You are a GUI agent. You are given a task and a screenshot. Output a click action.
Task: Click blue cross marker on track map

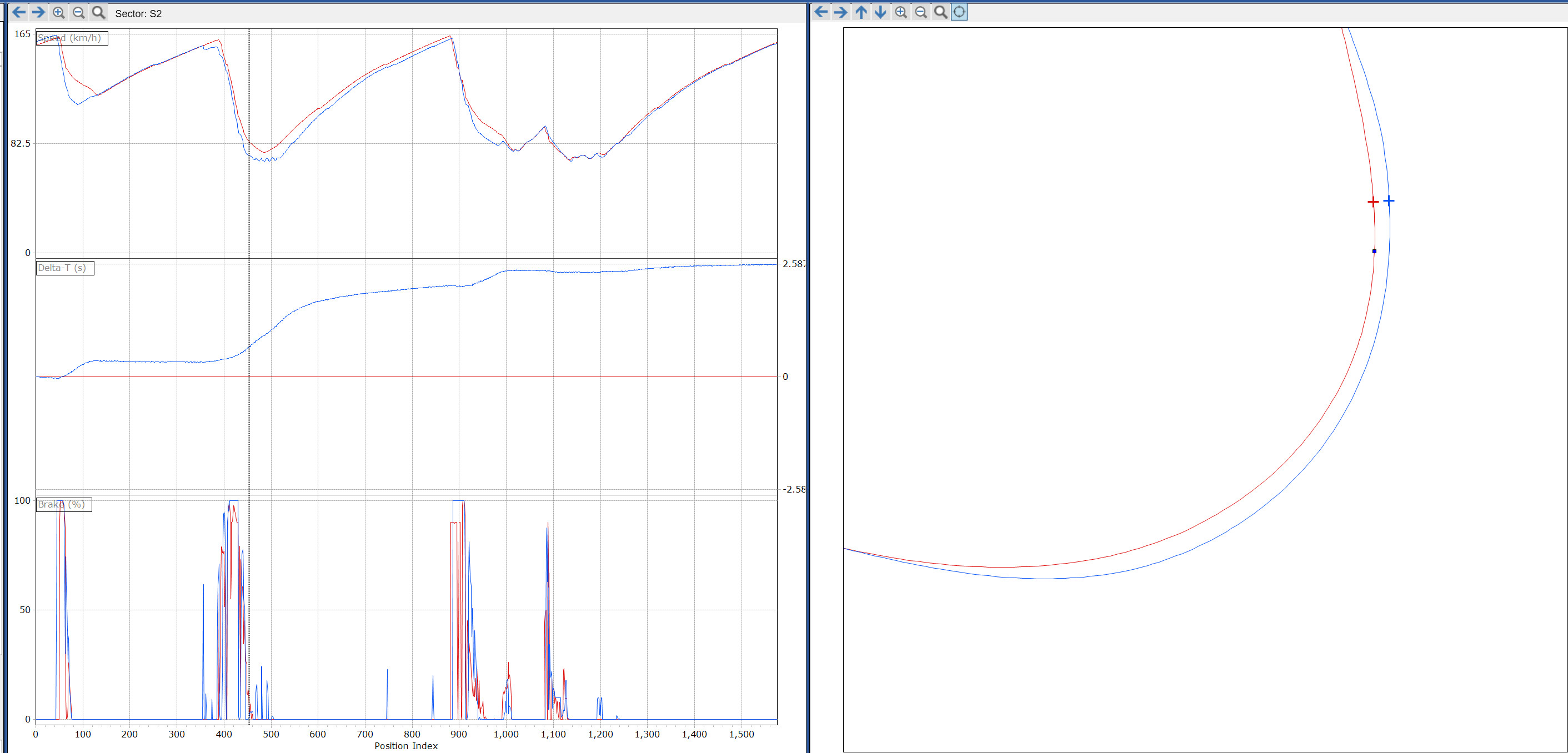(1389, 200)
